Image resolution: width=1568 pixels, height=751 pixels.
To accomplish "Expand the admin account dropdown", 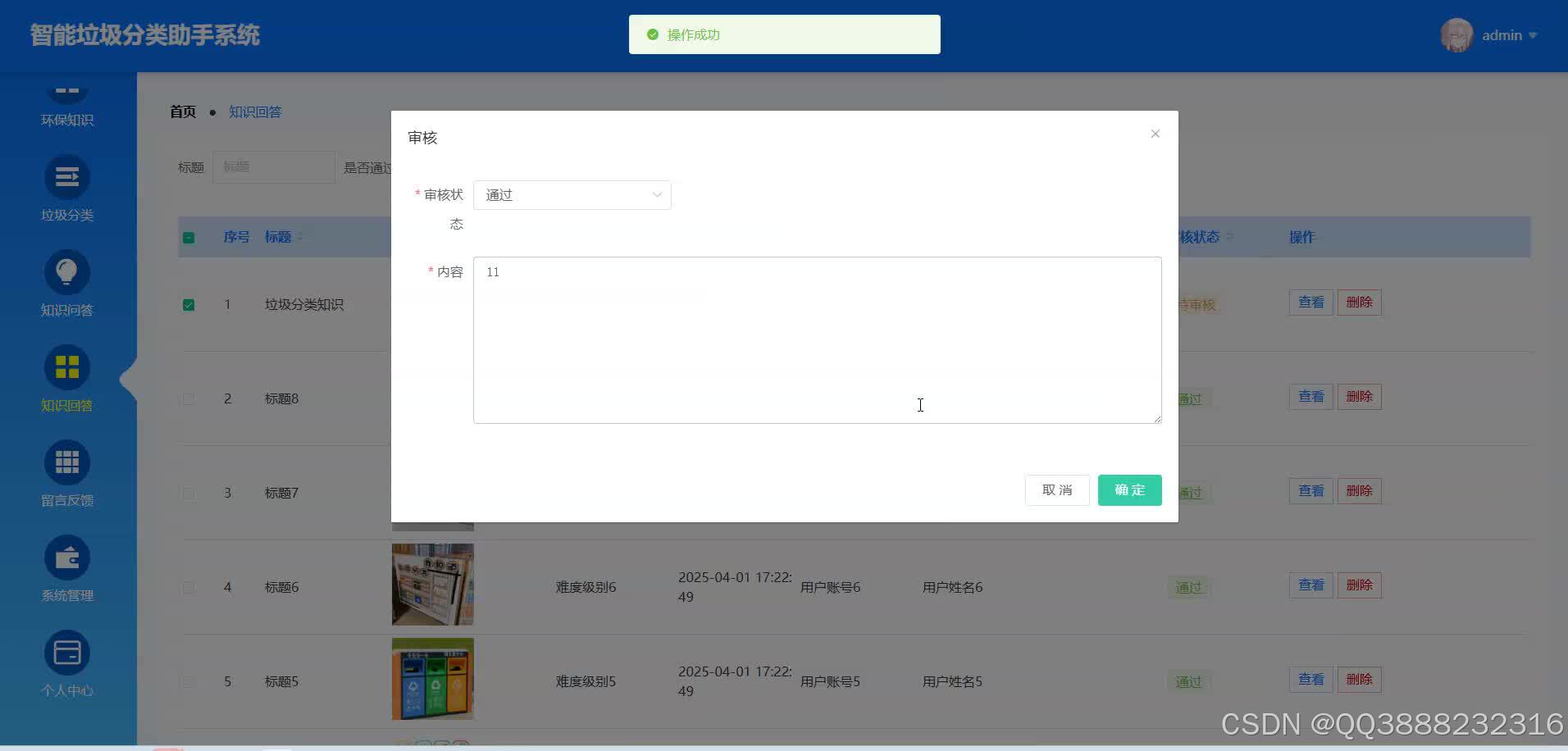I will click(x=1533, y=35).
